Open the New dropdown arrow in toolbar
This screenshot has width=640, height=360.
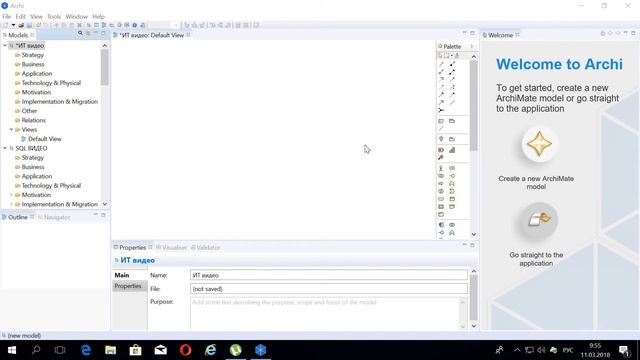coord(13,25)
